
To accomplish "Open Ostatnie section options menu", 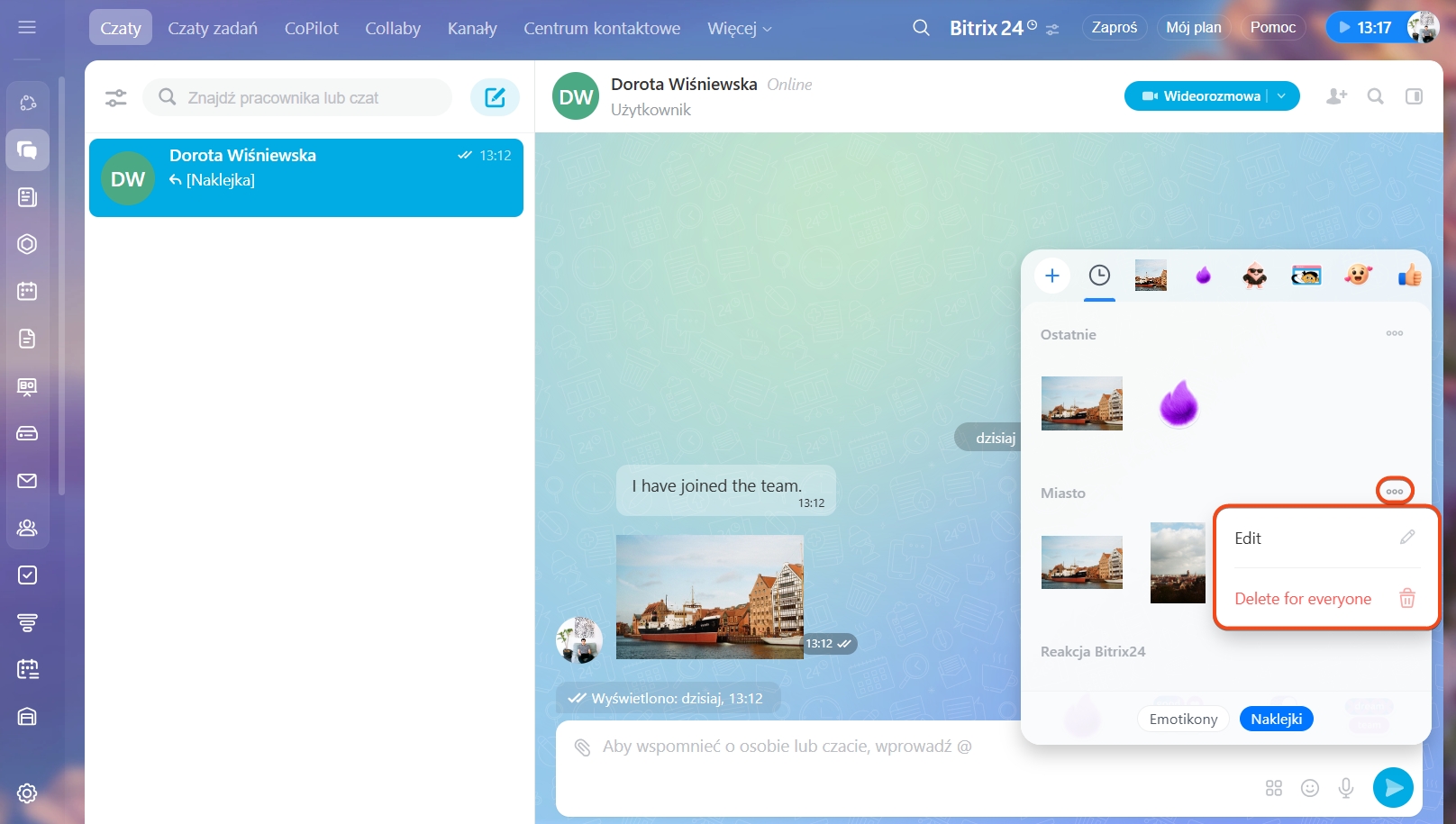I will coord(1394,333).
